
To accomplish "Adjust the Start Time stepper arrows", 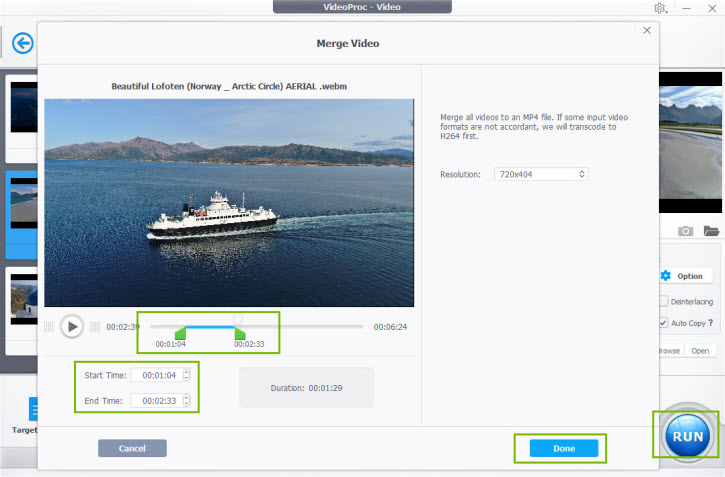I will point(186,375).
